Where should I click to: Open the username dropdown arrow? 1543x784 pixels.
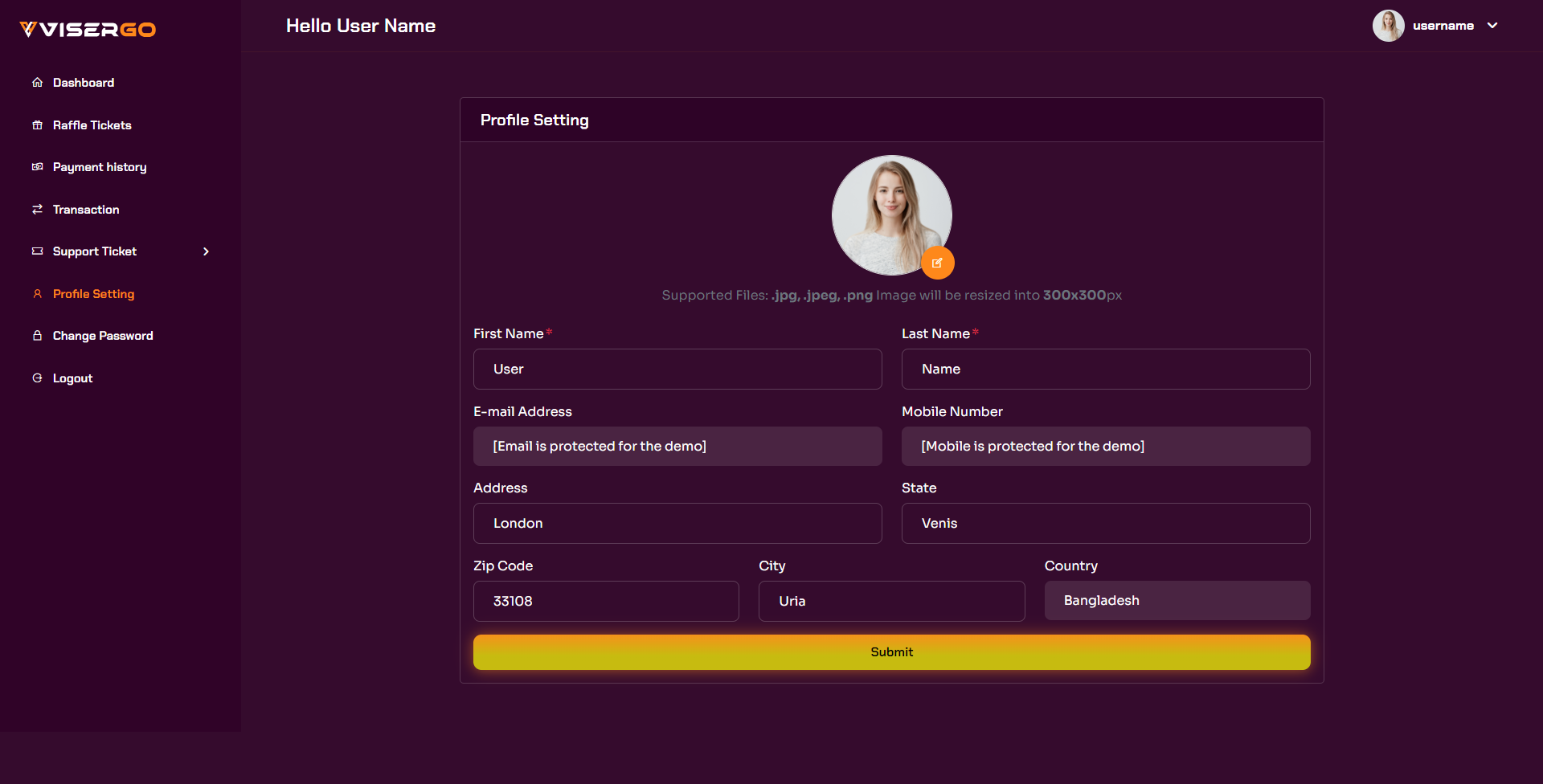click(x=1492, y=26)
